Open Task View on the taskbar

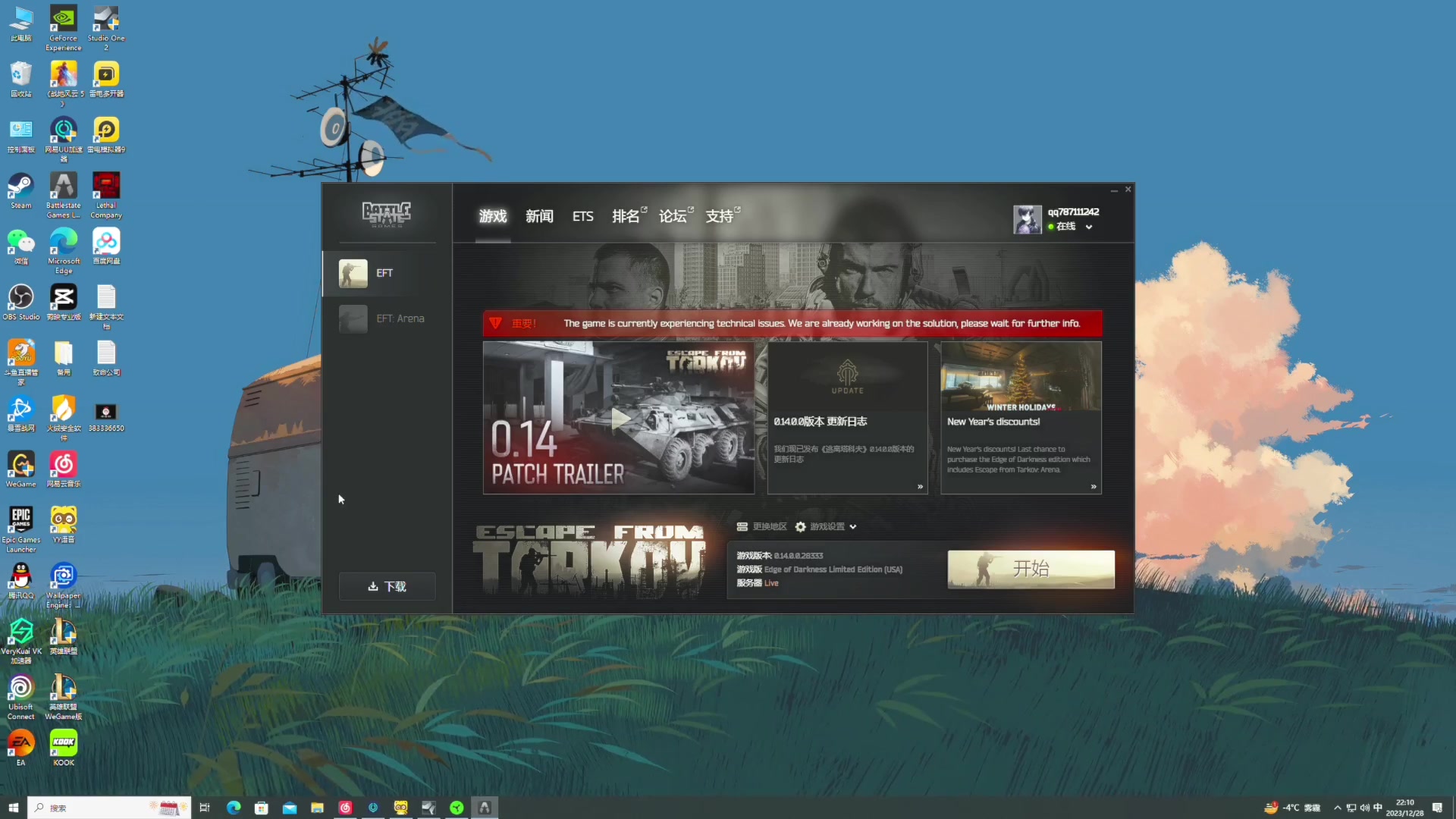pos(205,808)
